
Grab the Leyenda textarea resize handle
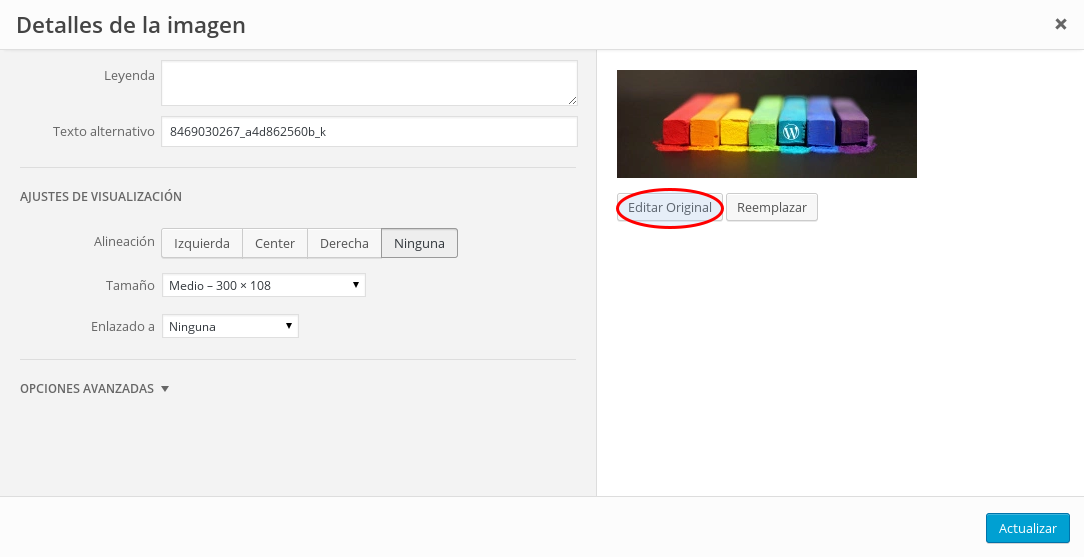pyautogui.click(x=572, y=100)
